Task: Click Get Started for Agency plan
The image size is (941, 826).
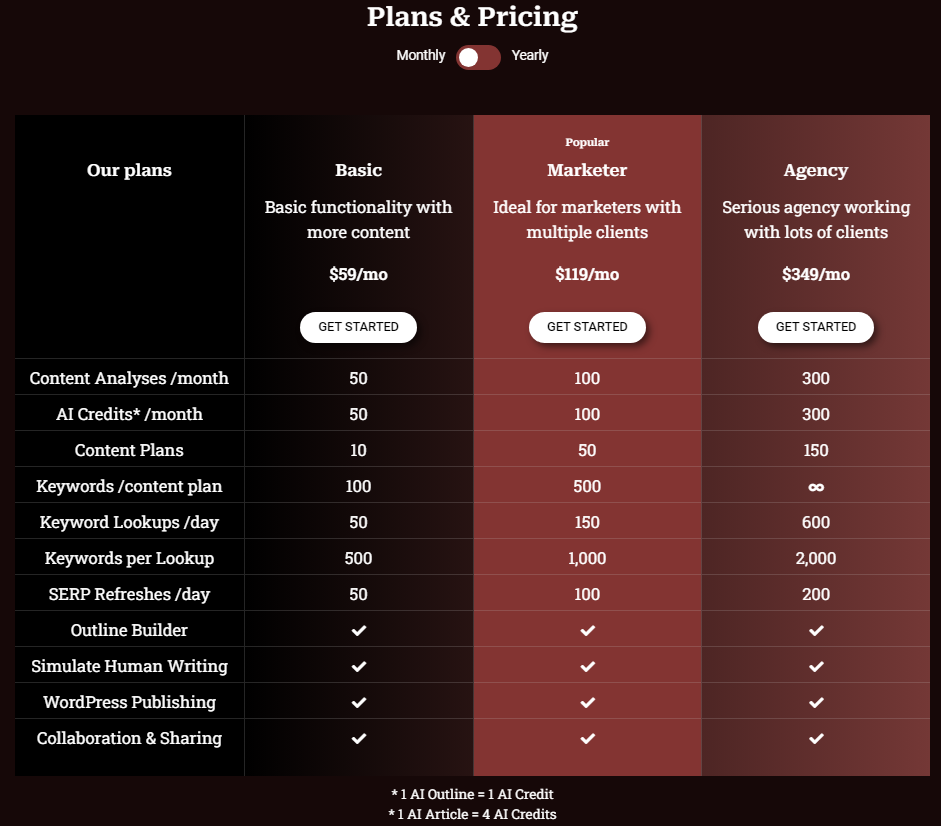Action: [x=815, y=327]
